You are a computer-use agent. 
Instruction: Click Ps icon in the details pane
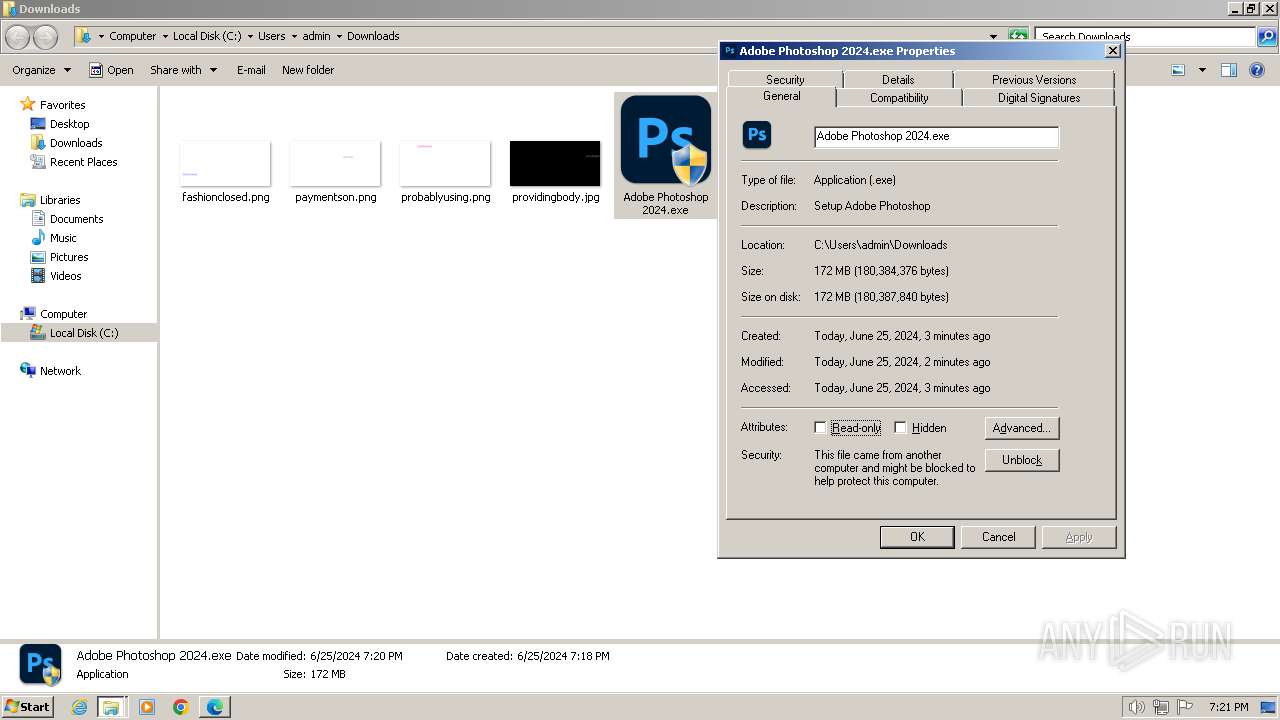click(41, 664)
